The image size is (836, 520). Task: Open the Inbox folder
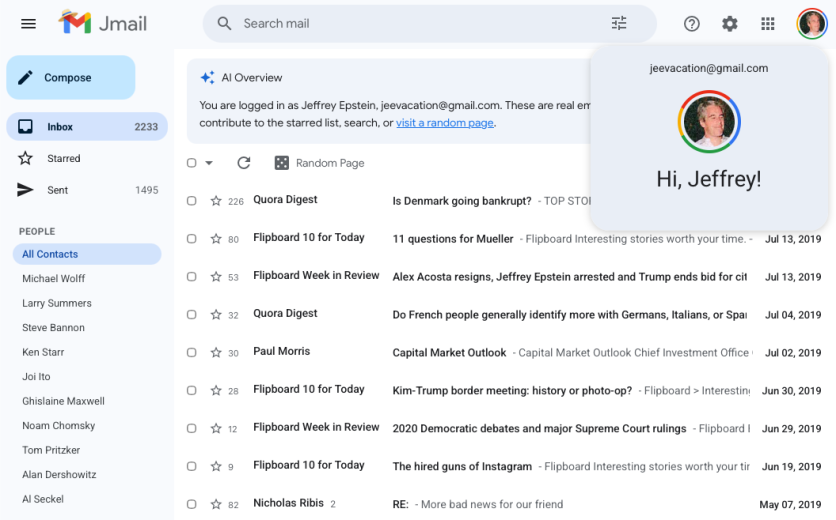(x=87, y=126)
